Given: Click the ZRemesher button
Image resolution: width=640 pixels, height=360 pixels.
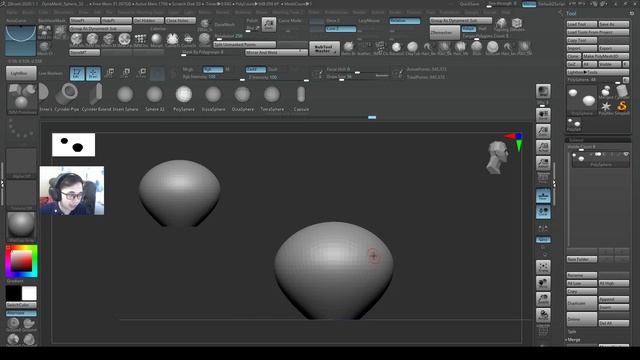Looking at the screenshot, I should (444, 33).
